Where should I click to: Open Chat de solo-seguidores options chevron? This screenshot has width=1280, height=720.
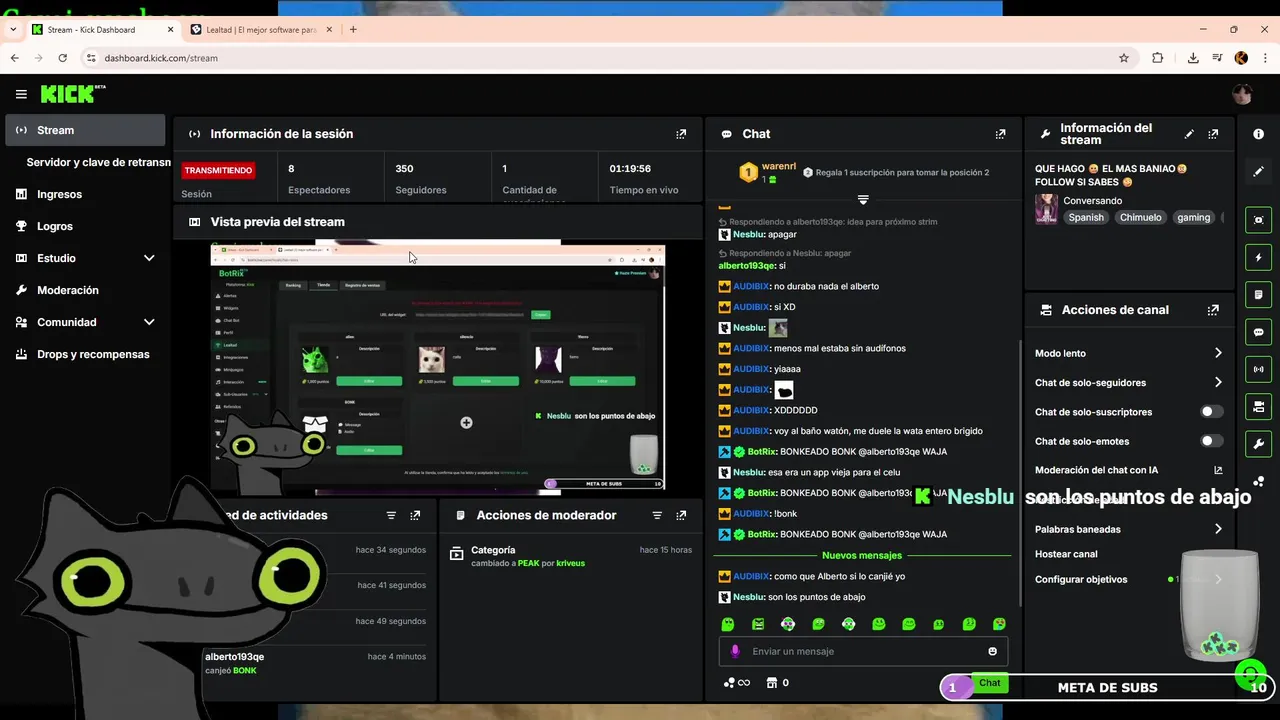coord(1218,382)
